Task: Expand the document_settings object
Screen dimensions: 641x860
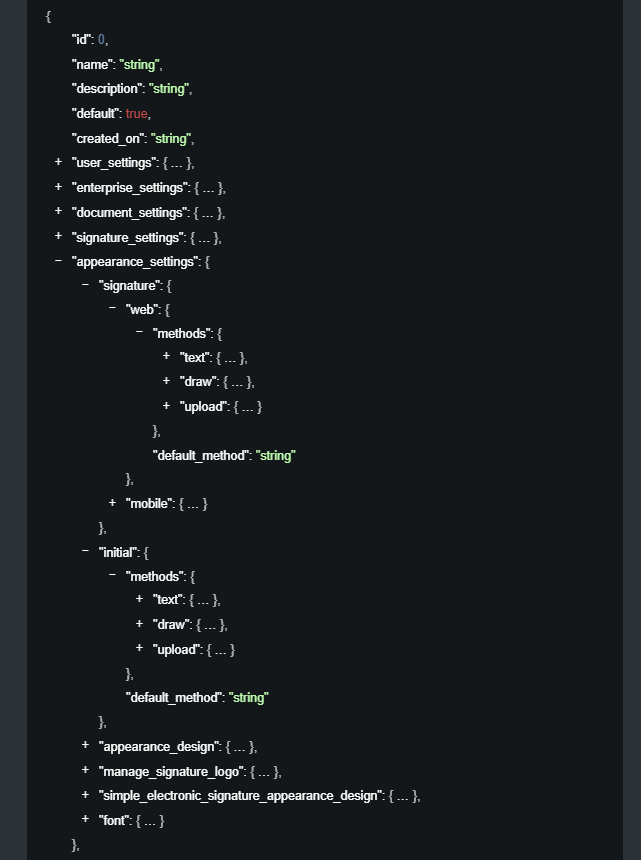Action: [58, 212]
